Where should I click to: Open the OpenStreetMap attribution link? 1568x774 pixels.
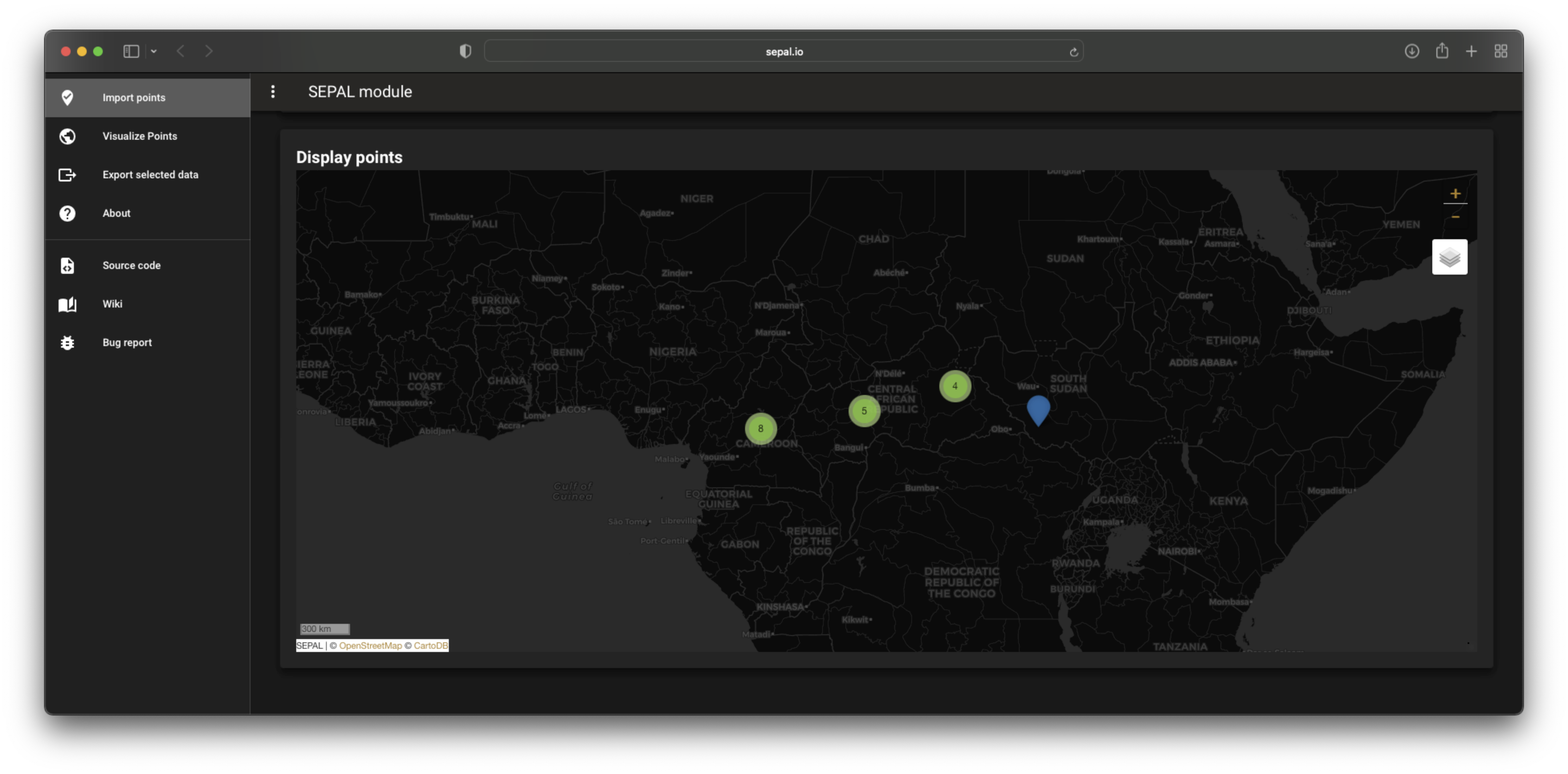(370, 646)
